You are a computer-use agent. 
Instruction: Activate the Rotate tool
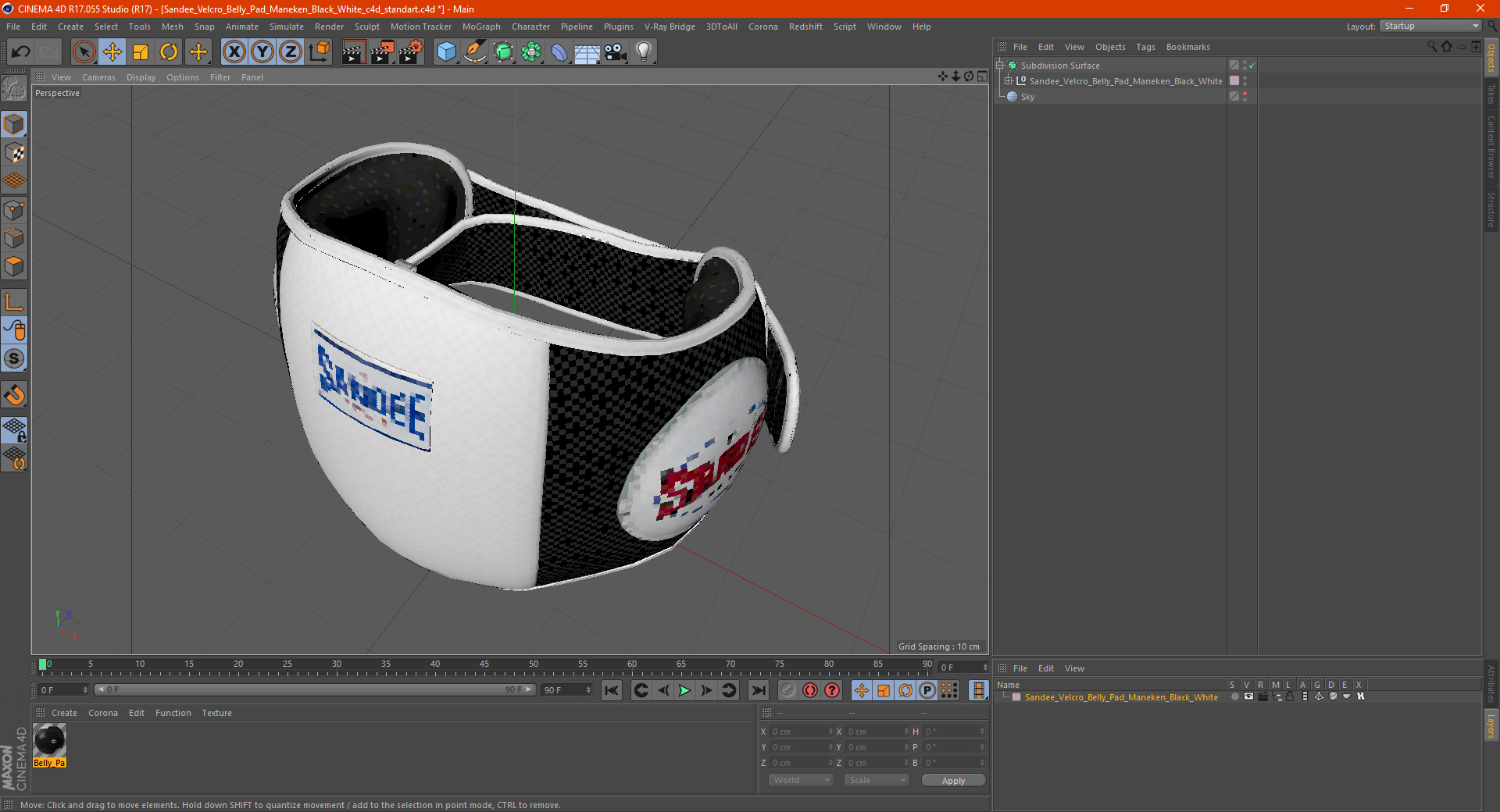(x=169, y=52)
